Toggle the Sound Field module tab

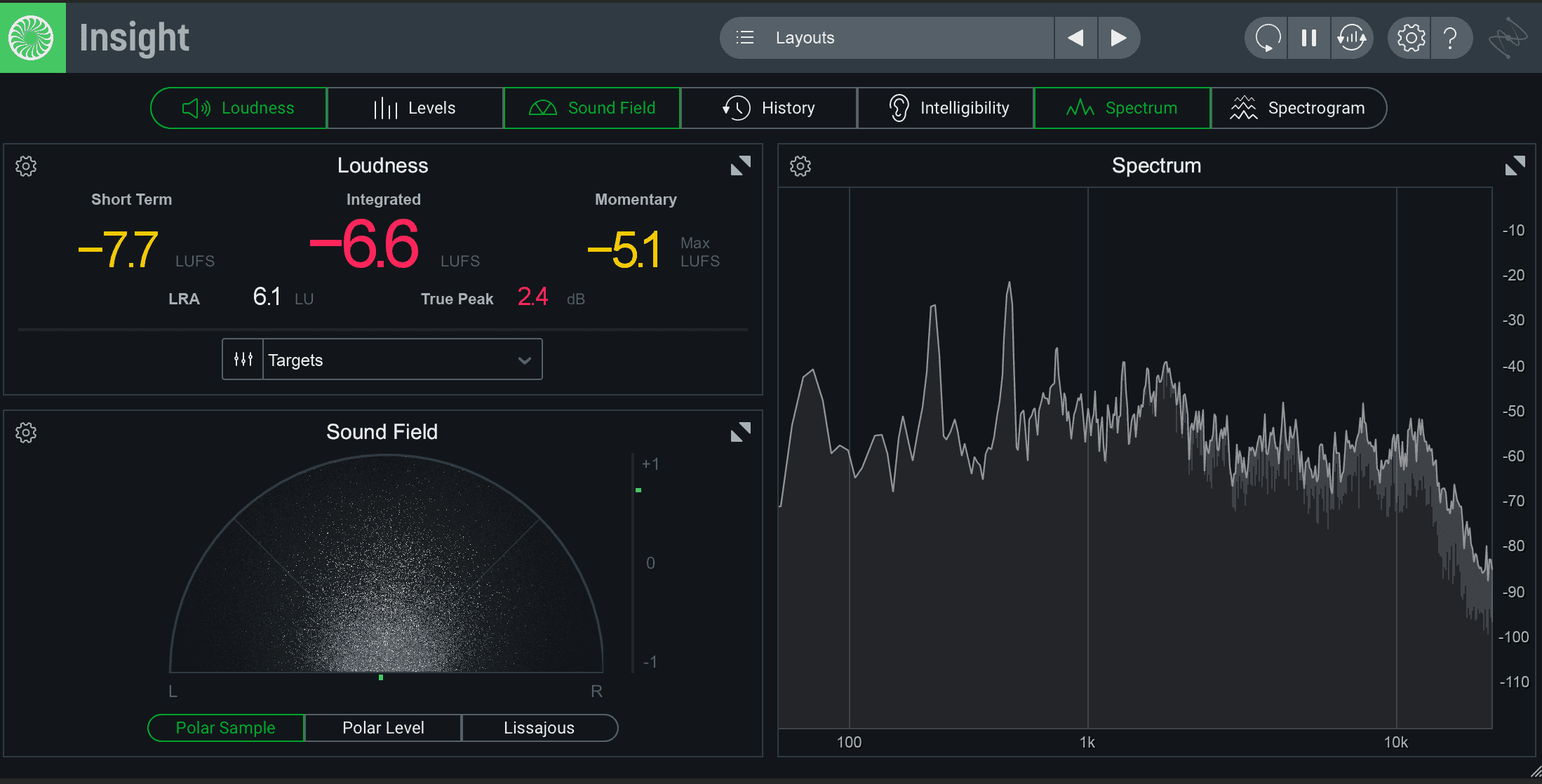(592, 108)
